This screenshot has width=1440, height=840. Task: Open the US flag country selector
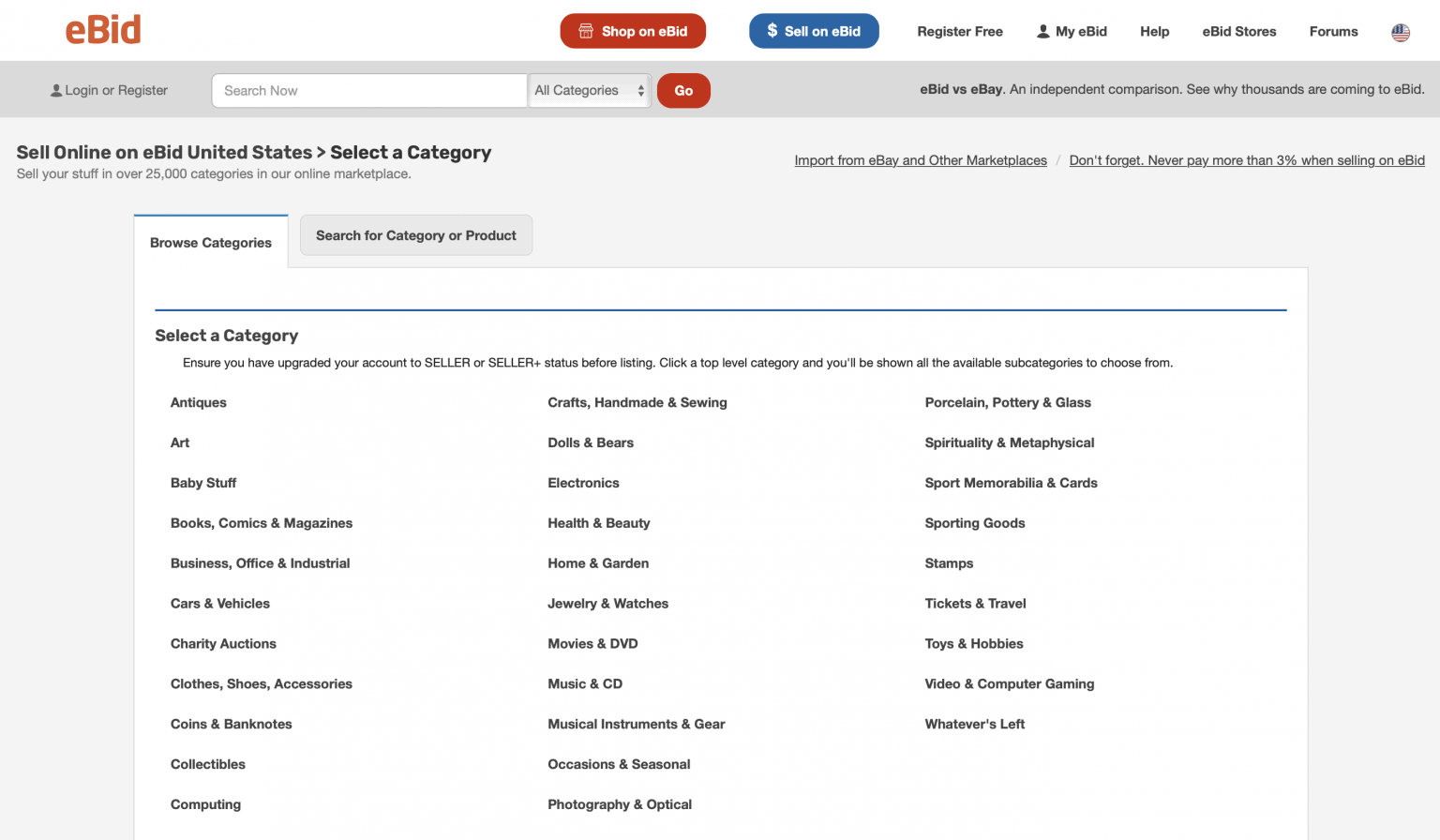click(x=1401, y=32)
